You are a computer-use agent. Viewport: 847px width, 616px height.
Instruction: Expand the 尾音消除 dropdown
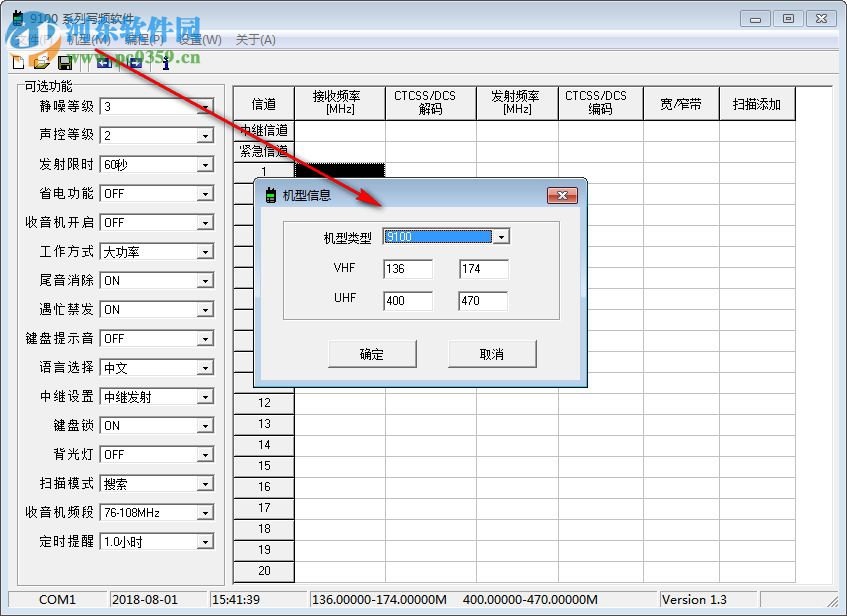[205, 280]
